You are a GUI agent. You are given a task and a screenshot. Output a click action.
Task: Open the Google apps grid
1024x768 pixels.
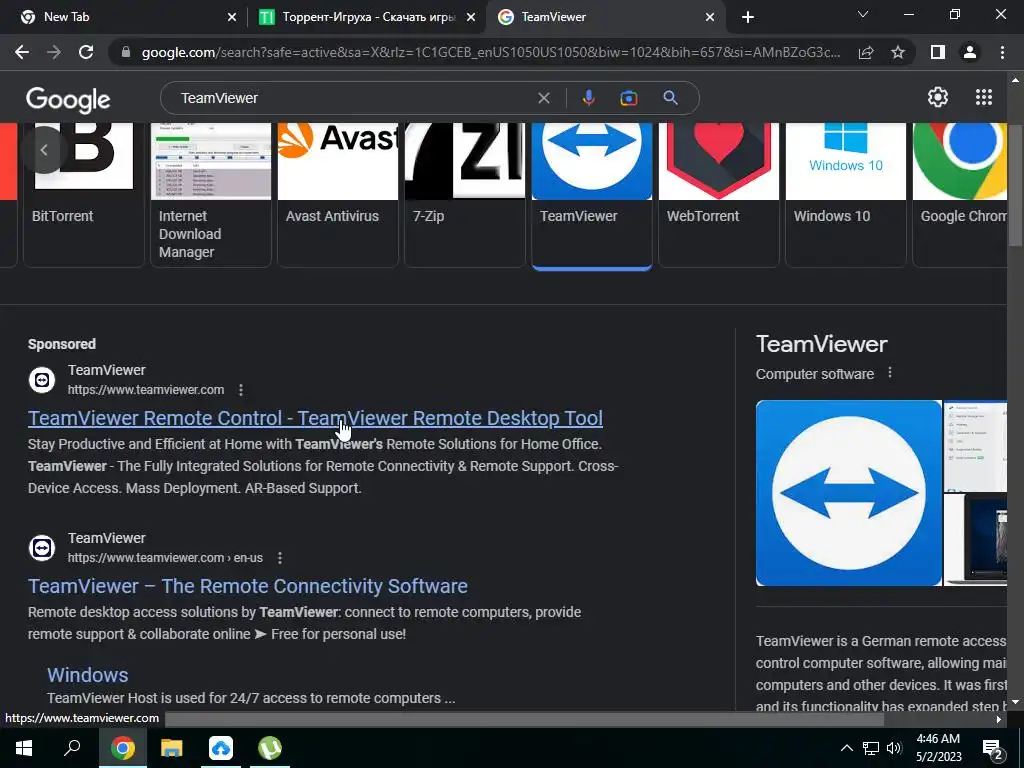984,97
